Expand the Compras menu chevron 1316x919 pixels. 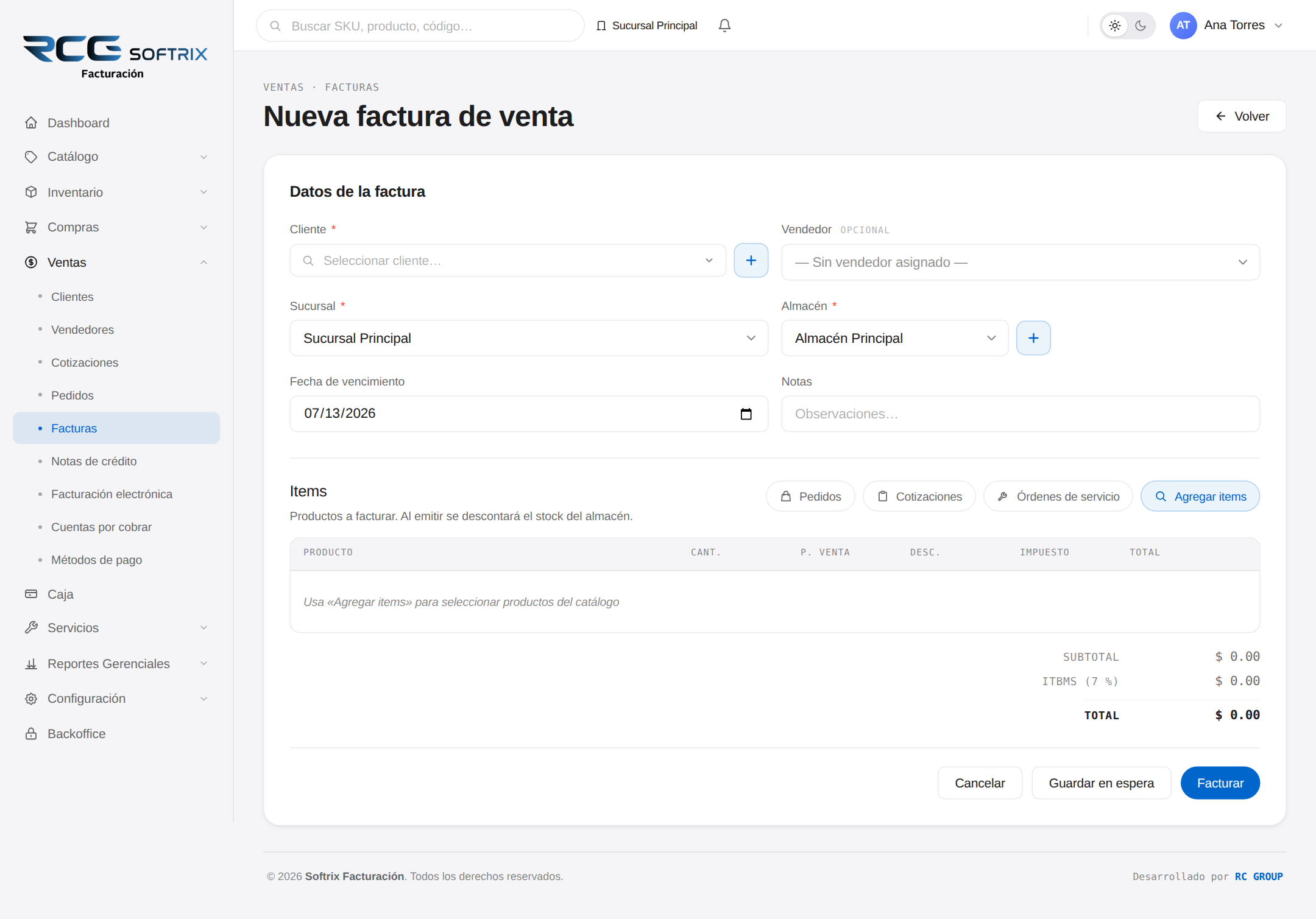(203, 228)
